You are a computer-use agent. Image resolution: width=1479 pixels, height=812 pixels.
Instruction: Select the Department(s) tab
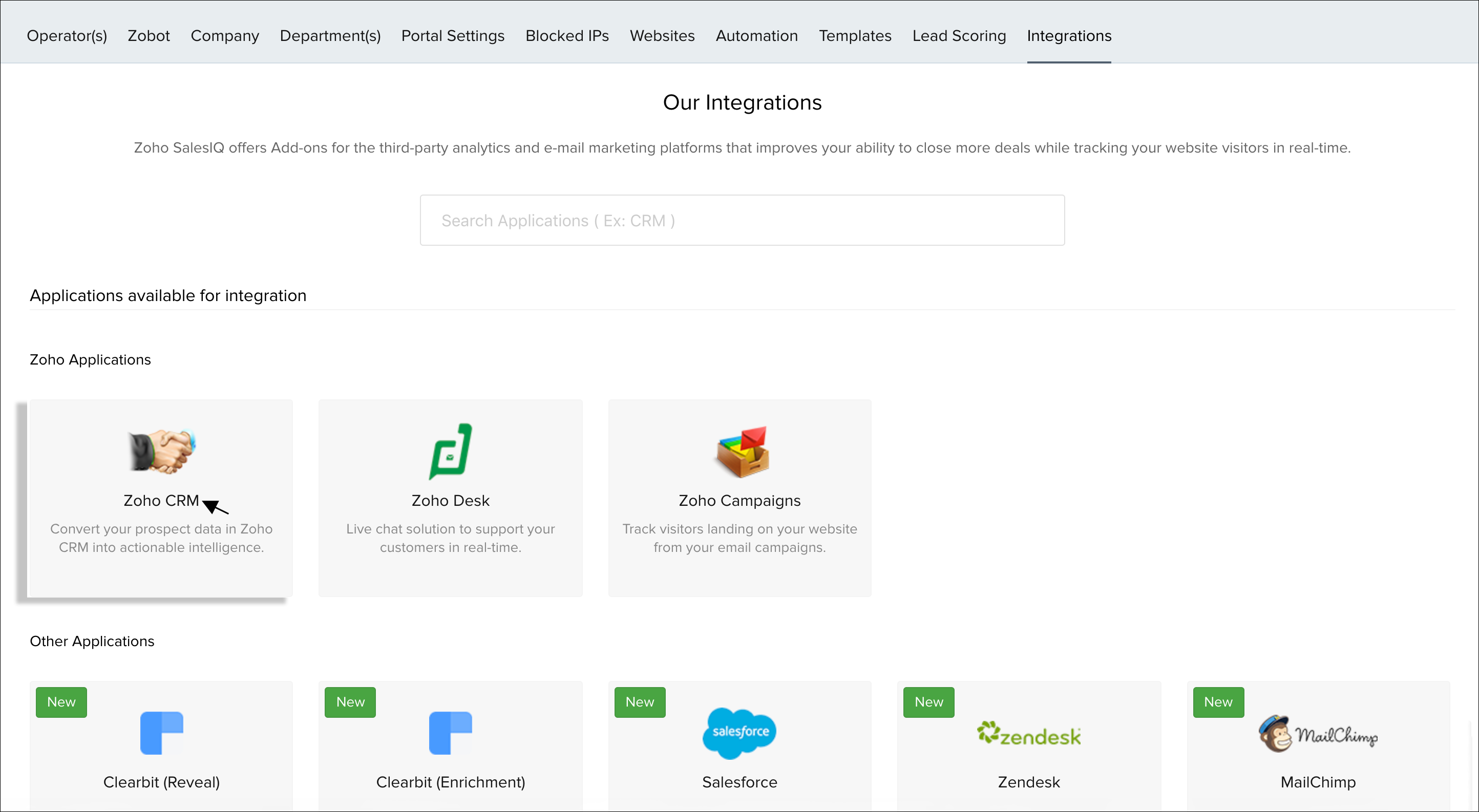point(330,35)
